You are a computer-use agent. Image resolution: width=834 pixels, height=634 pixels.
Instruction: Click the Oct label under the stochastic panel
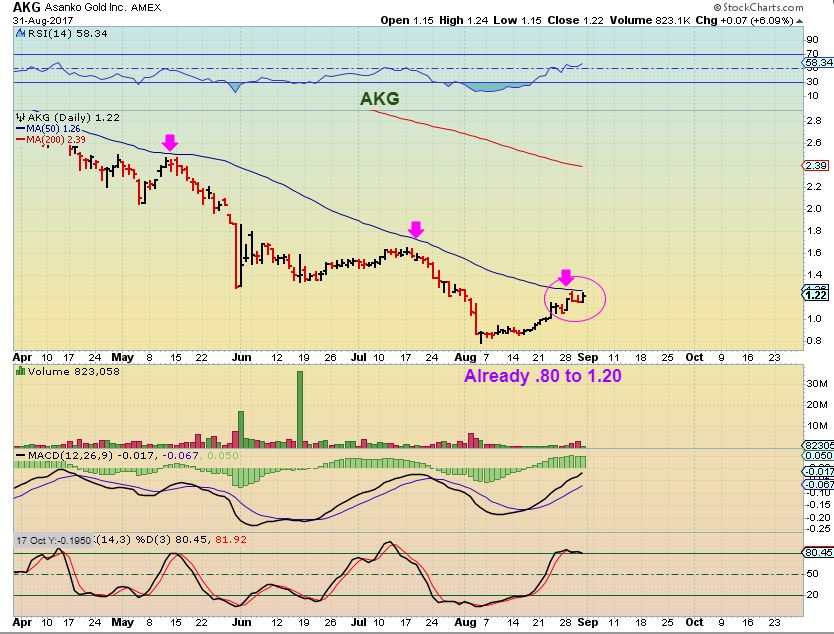click(694, 622)
